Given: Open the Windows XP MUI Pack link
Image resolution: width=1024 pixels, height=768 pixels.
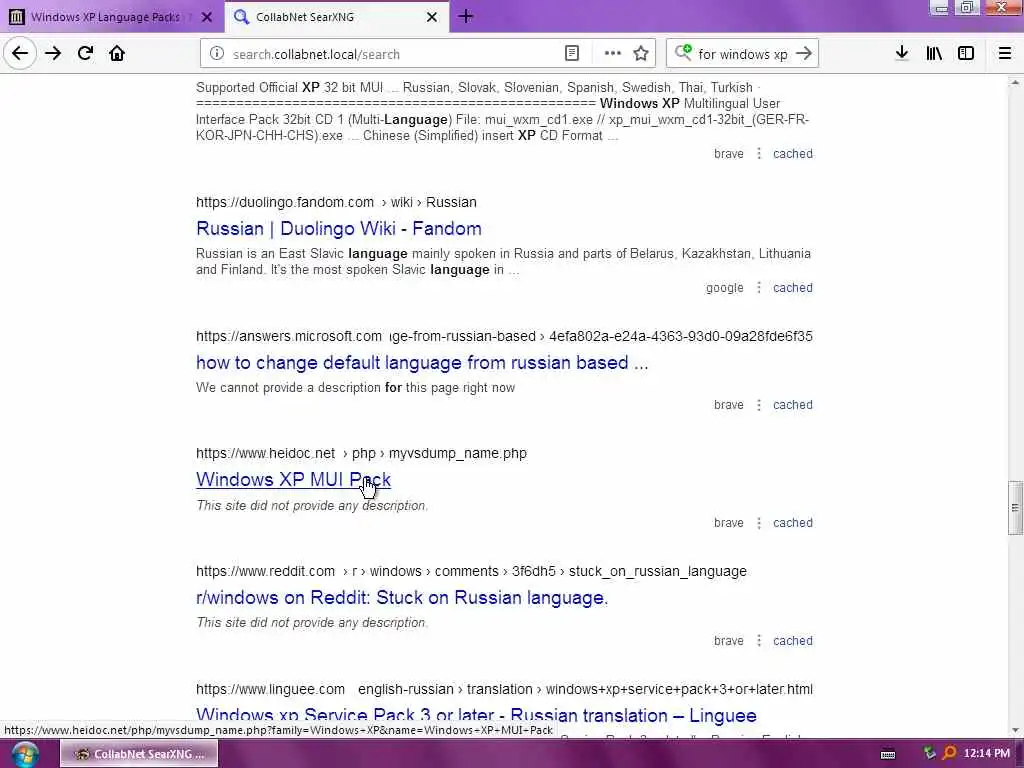Looking at the screenshot, I should pyautogui.click(x=293, y=479).
